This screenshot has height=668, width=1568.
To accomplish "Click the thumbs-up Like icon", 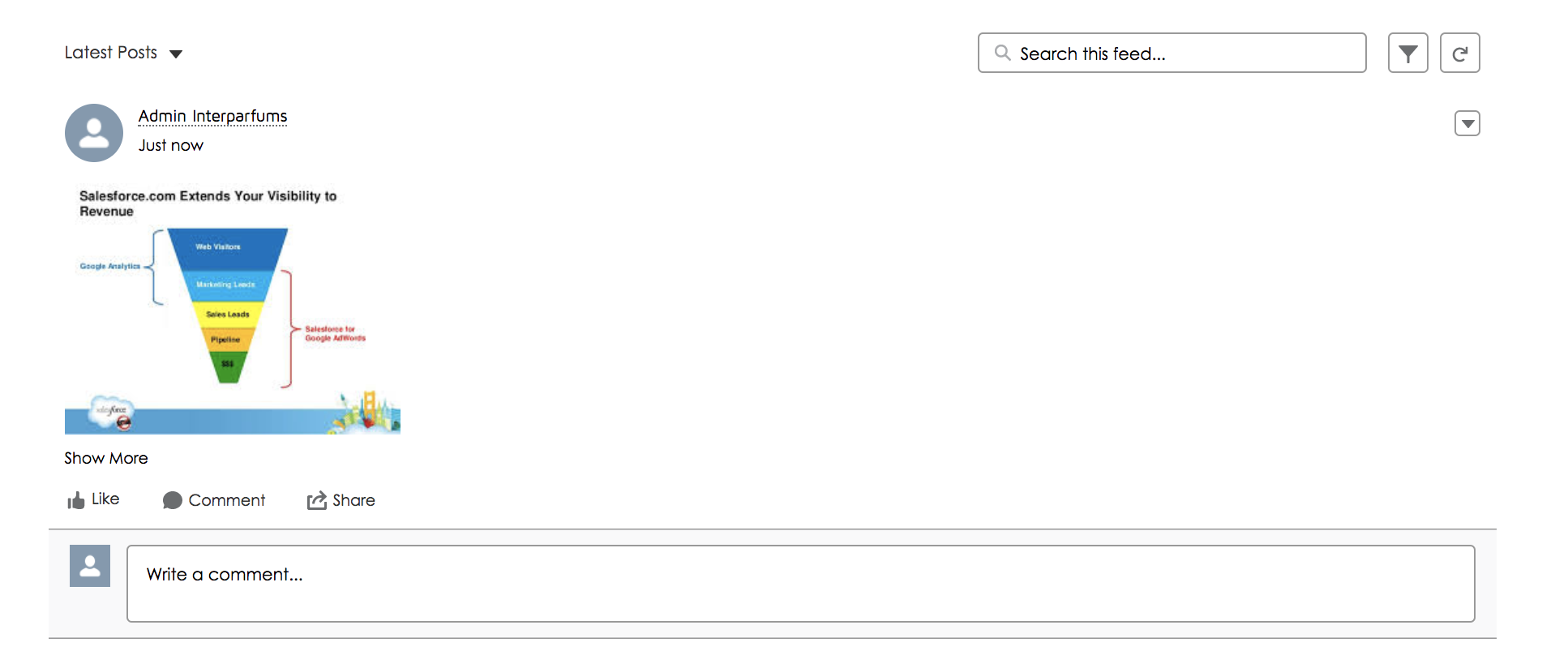I will (x=76, y=500).
